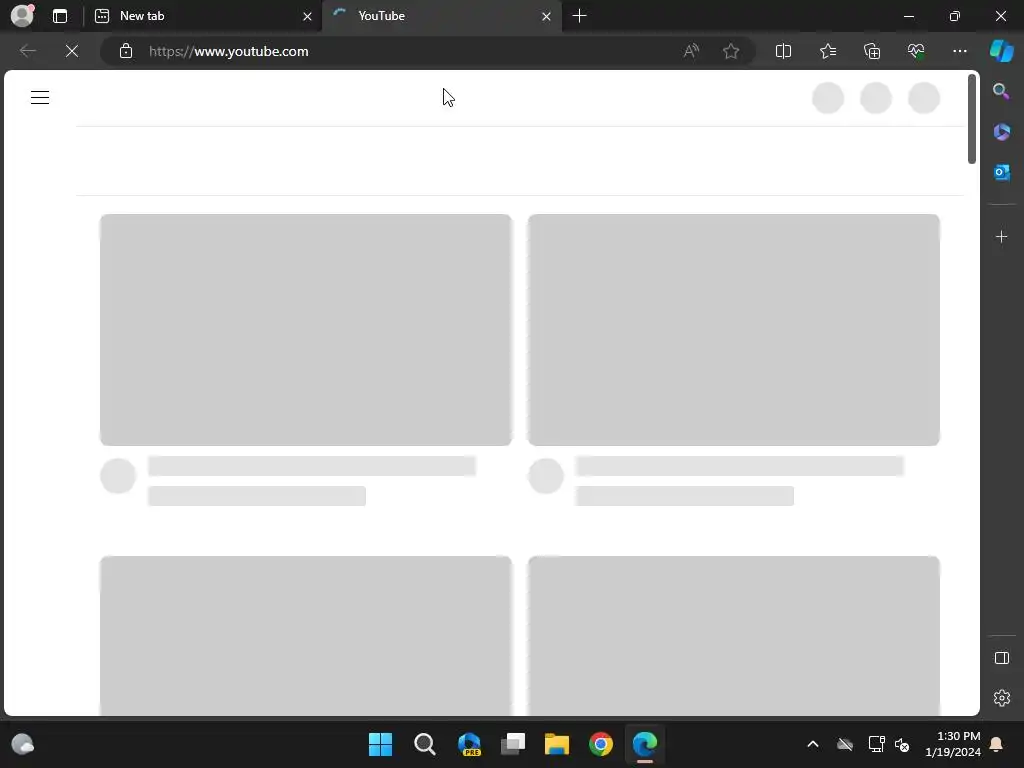Open Edge Preview taskbar icon
The height and width of the screenshot is (768, 1024).
(469, 744)
